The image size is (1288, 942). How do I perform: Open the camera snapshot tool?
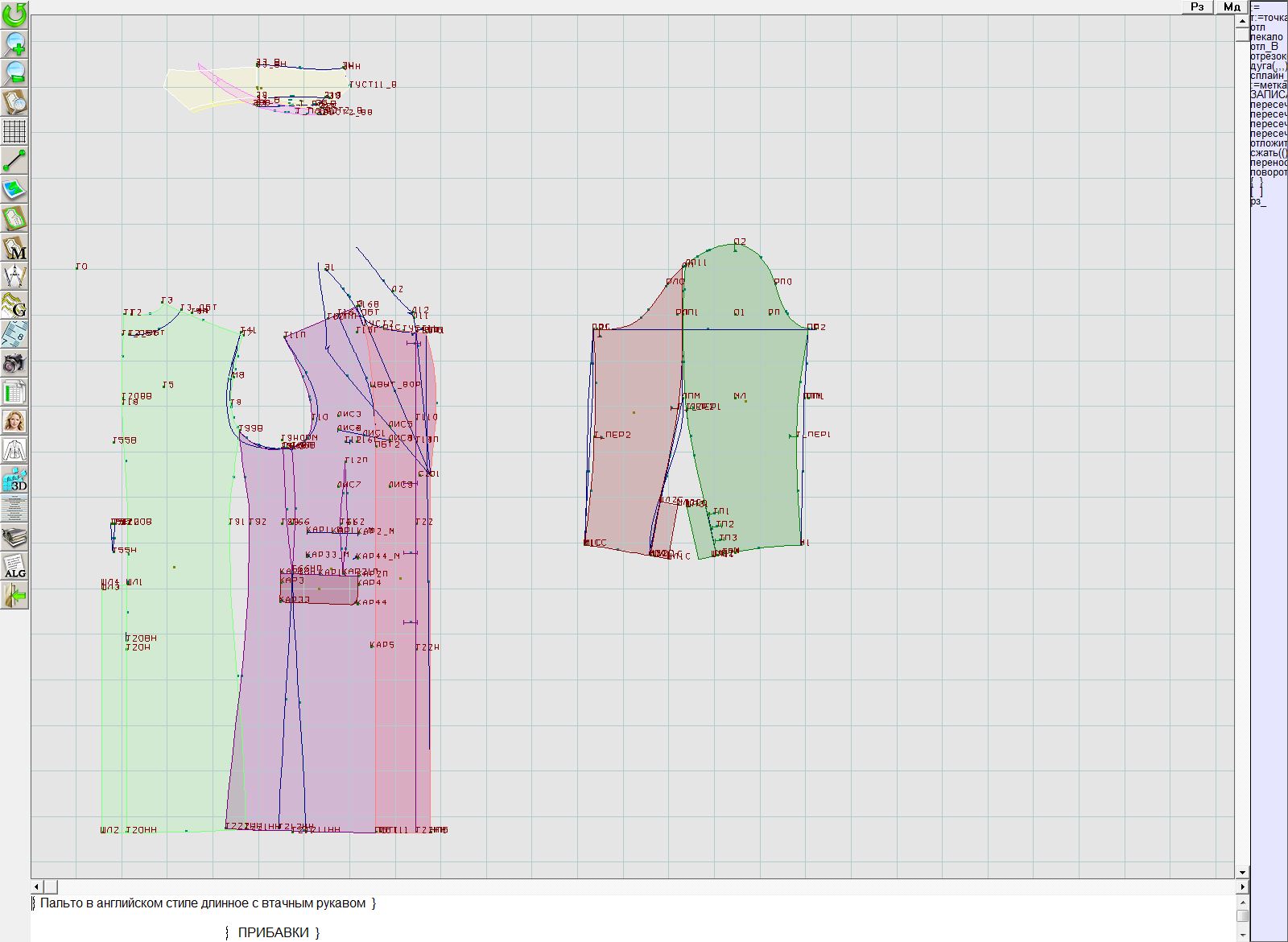pos(14,363)
